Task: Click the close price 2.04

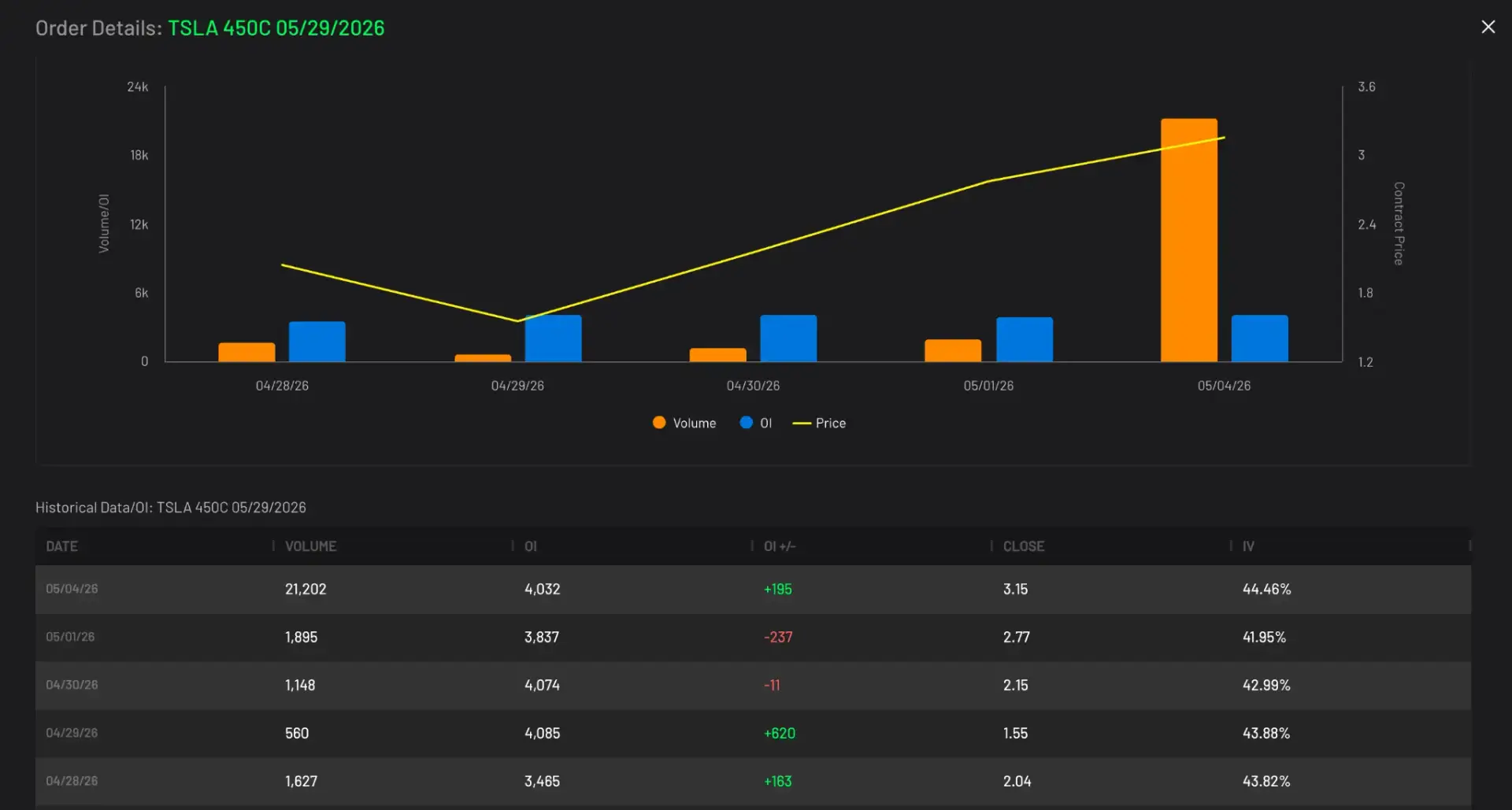Action: (x=1017, y=781)
